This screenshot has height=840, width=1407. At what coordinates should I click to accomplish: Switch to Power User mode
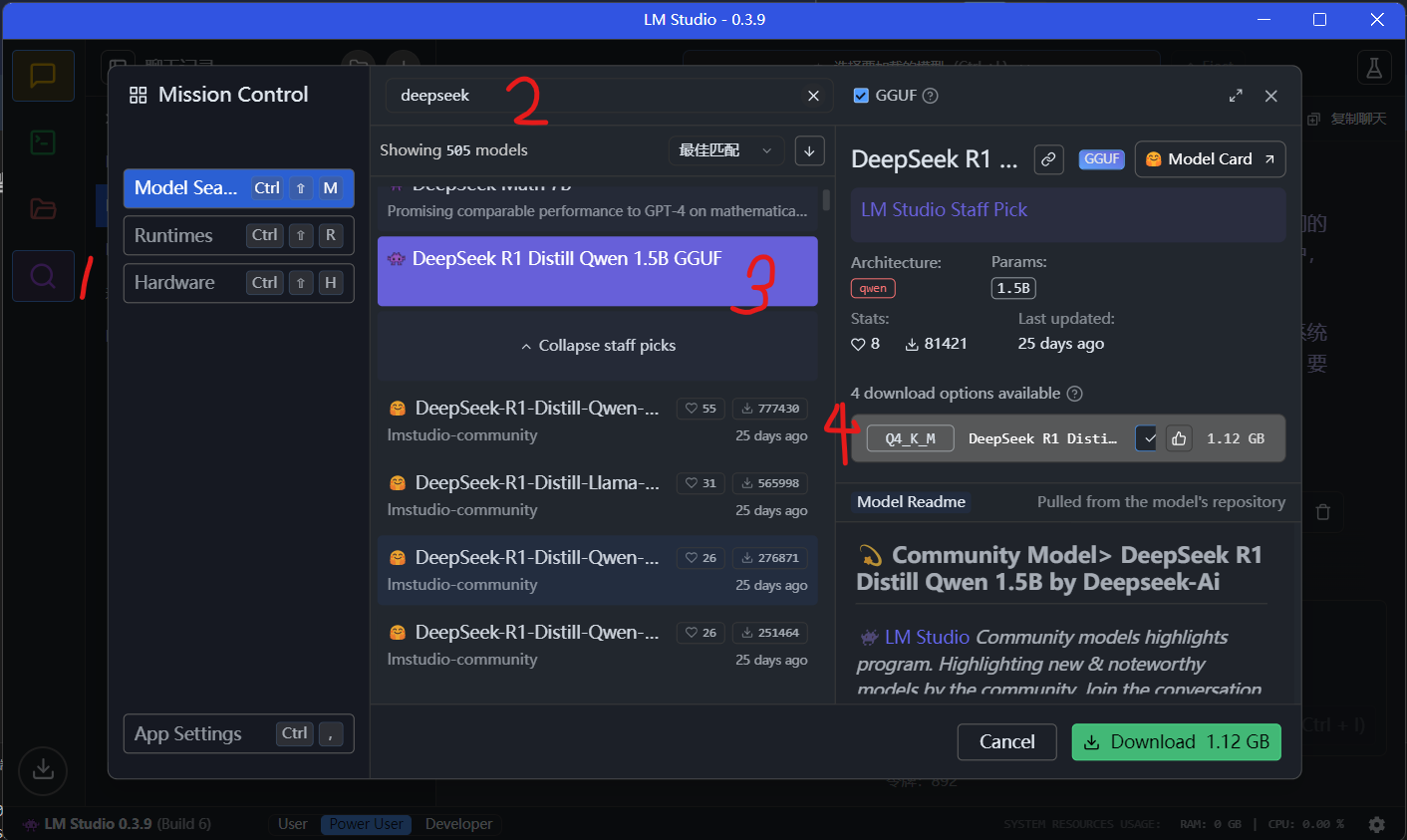coord(366,824)
